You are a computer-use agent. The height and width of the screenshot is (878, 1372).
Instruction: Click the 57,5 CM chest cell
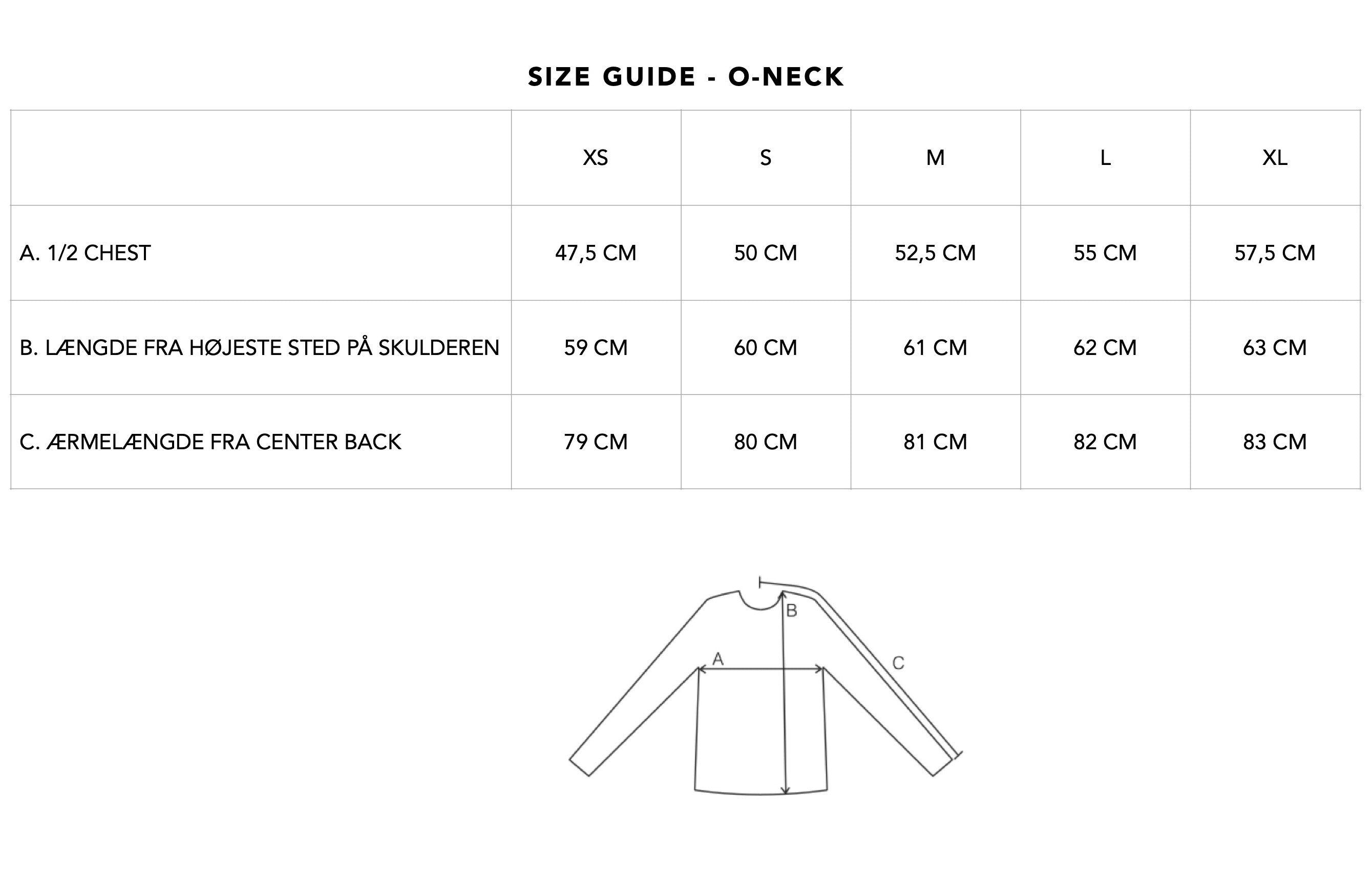[x=1275, y=253]
